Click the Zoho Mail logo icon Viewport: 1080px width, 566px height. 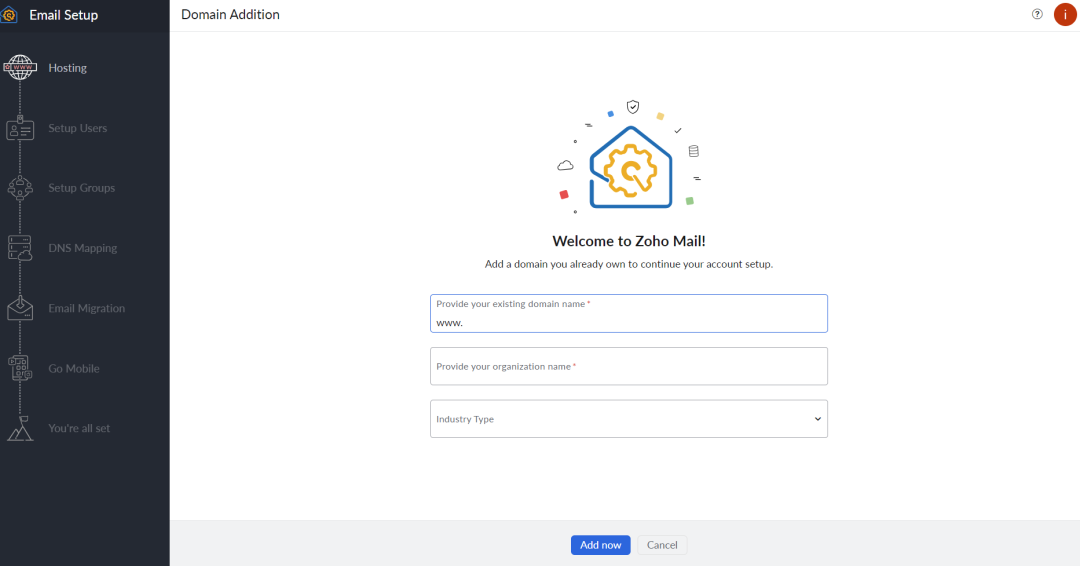[9, 14]
